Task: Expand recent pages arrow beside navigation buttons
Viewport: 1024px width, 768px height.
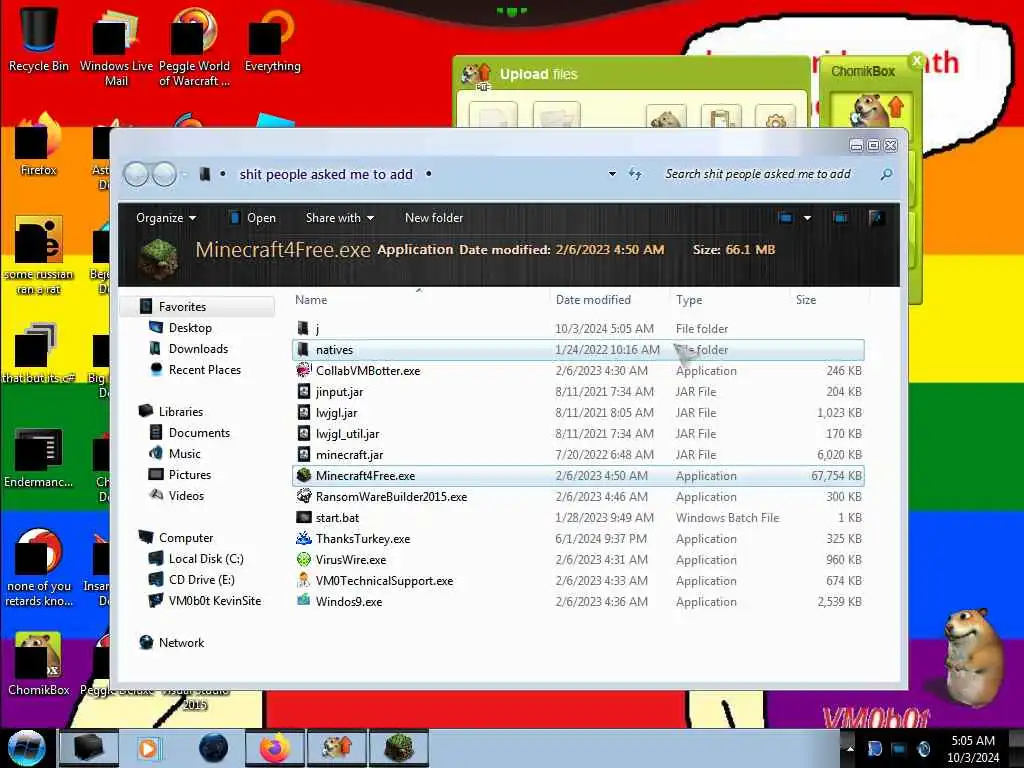Action: tap(184, 174)
